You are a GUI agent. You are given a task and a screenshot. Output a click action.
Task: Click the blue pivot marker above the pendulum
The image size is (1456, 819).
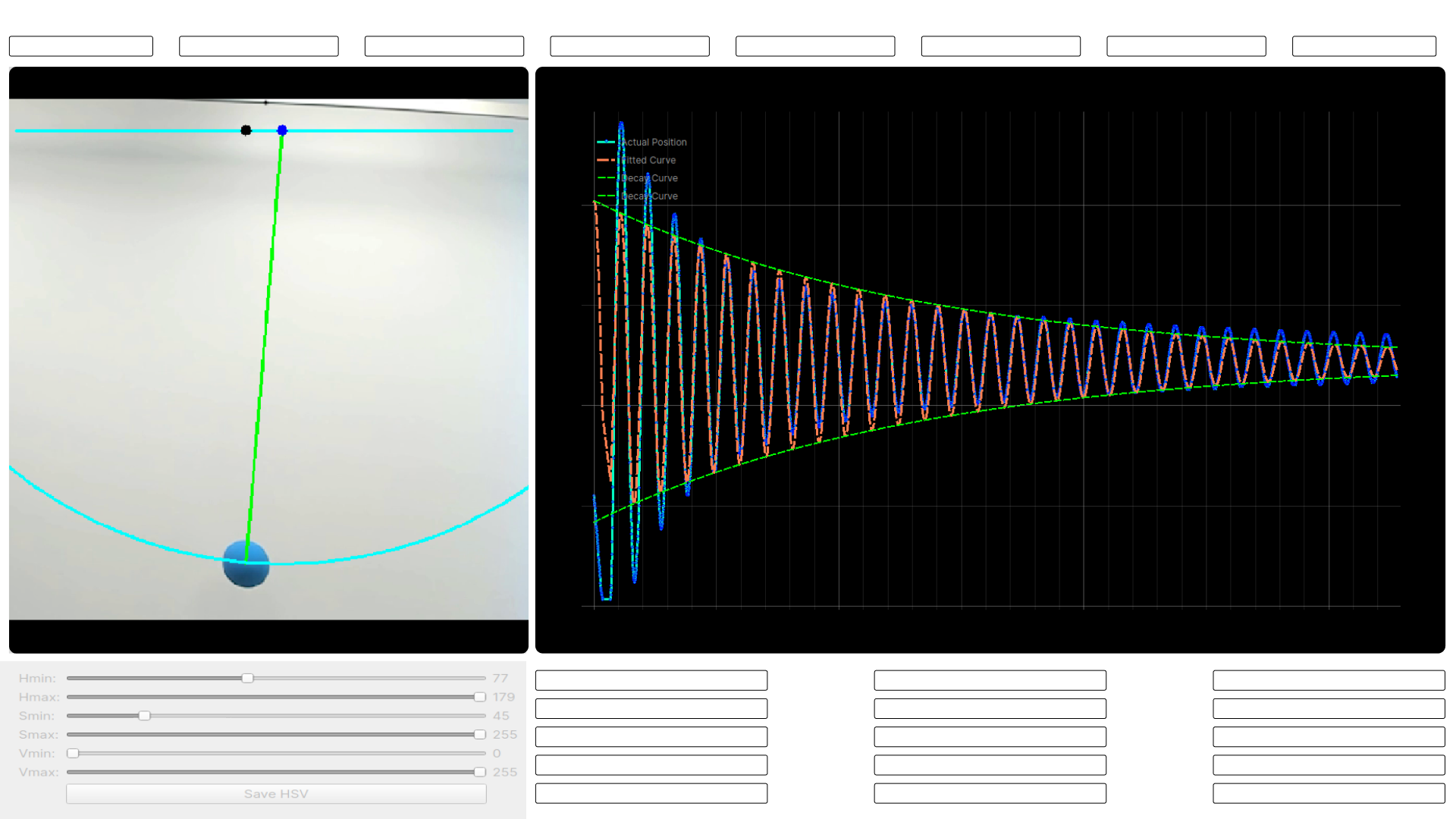(x=282, y=130)
